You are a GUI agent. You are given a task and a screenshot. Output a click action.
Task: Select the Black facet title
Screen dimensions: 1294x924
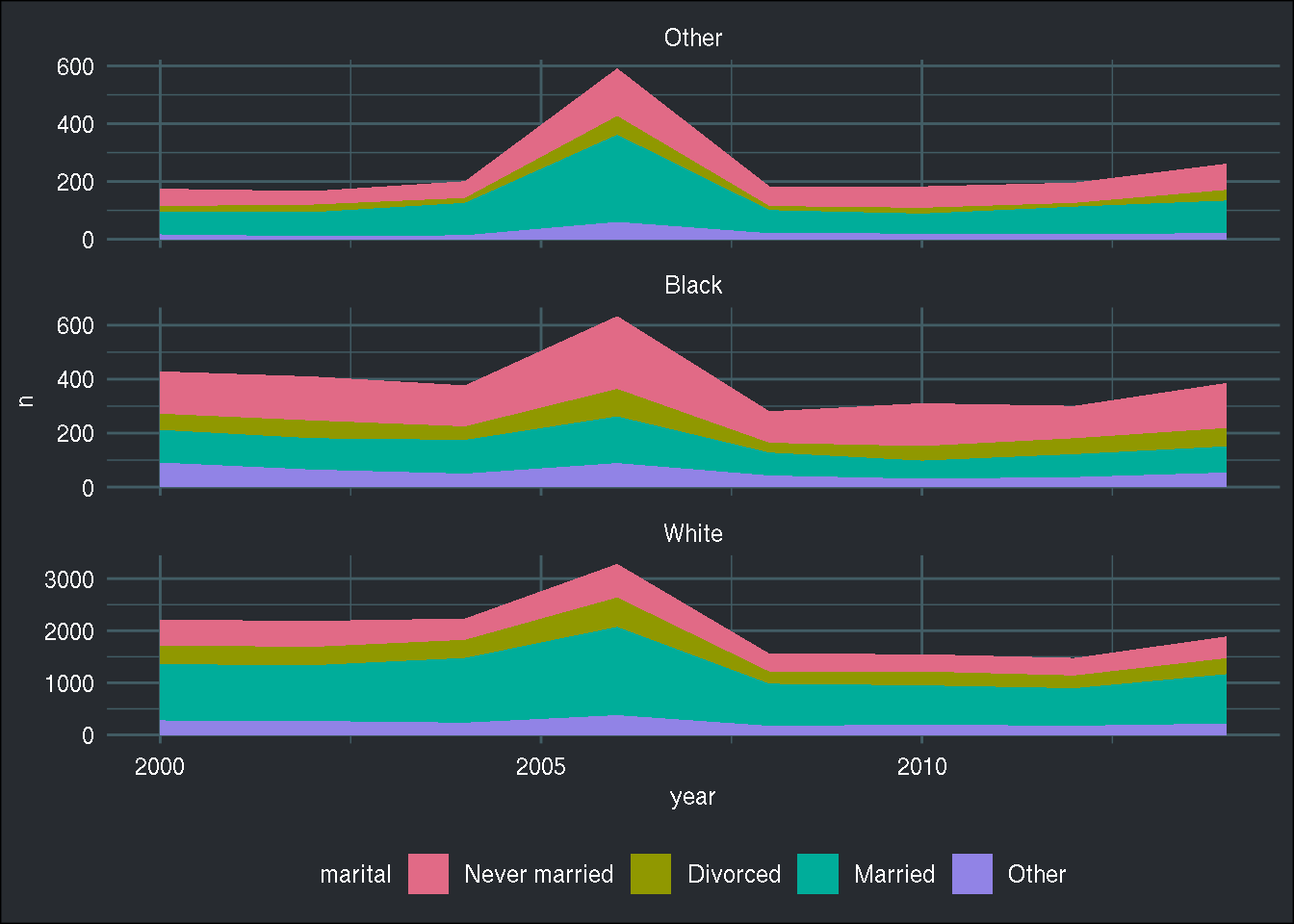(693, 285)
